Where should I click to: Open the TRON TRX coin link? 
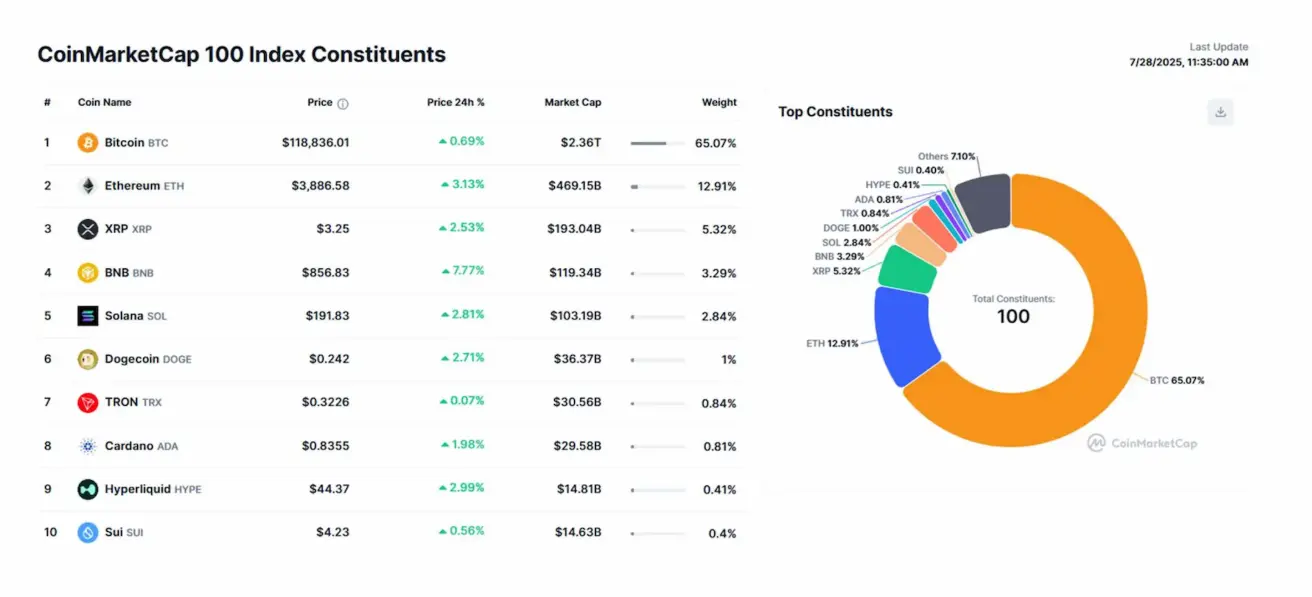(x=133, y=403)
